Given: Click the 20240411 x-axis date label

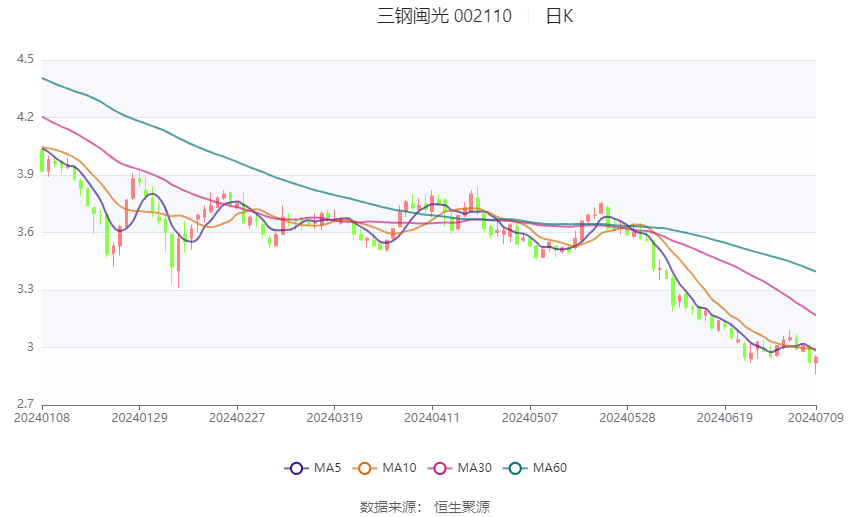Looking at the screenshot, I should [432, 418].
